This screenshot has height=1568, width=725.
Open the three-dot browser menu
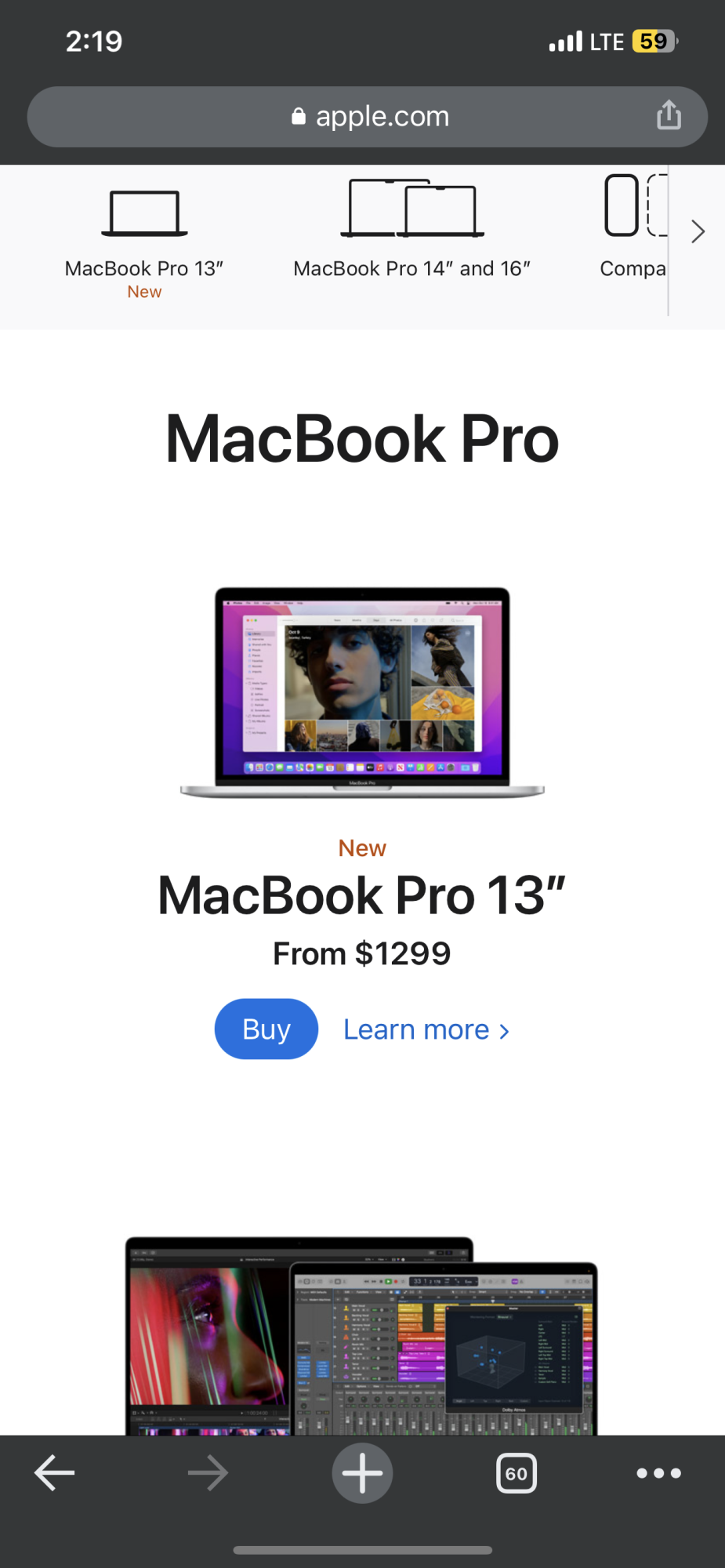click(658, 1473)
